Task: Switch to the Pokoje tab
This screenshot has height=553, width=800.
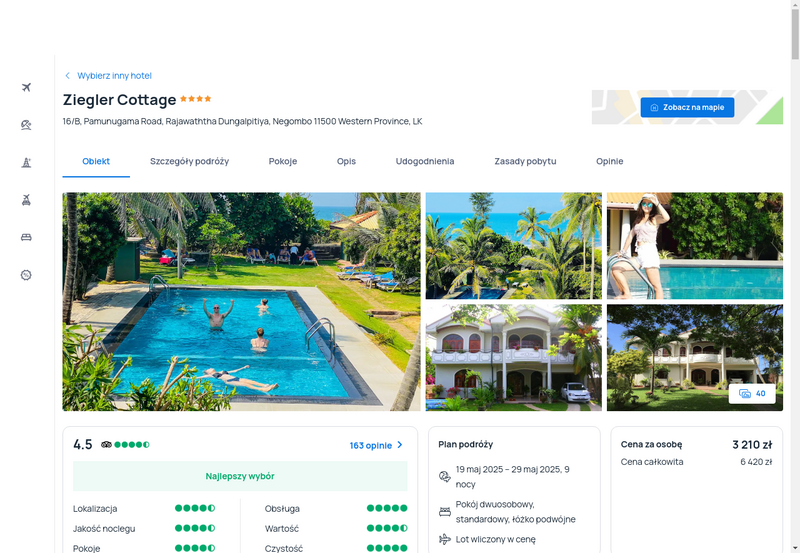Action: [x=283, y=161]
